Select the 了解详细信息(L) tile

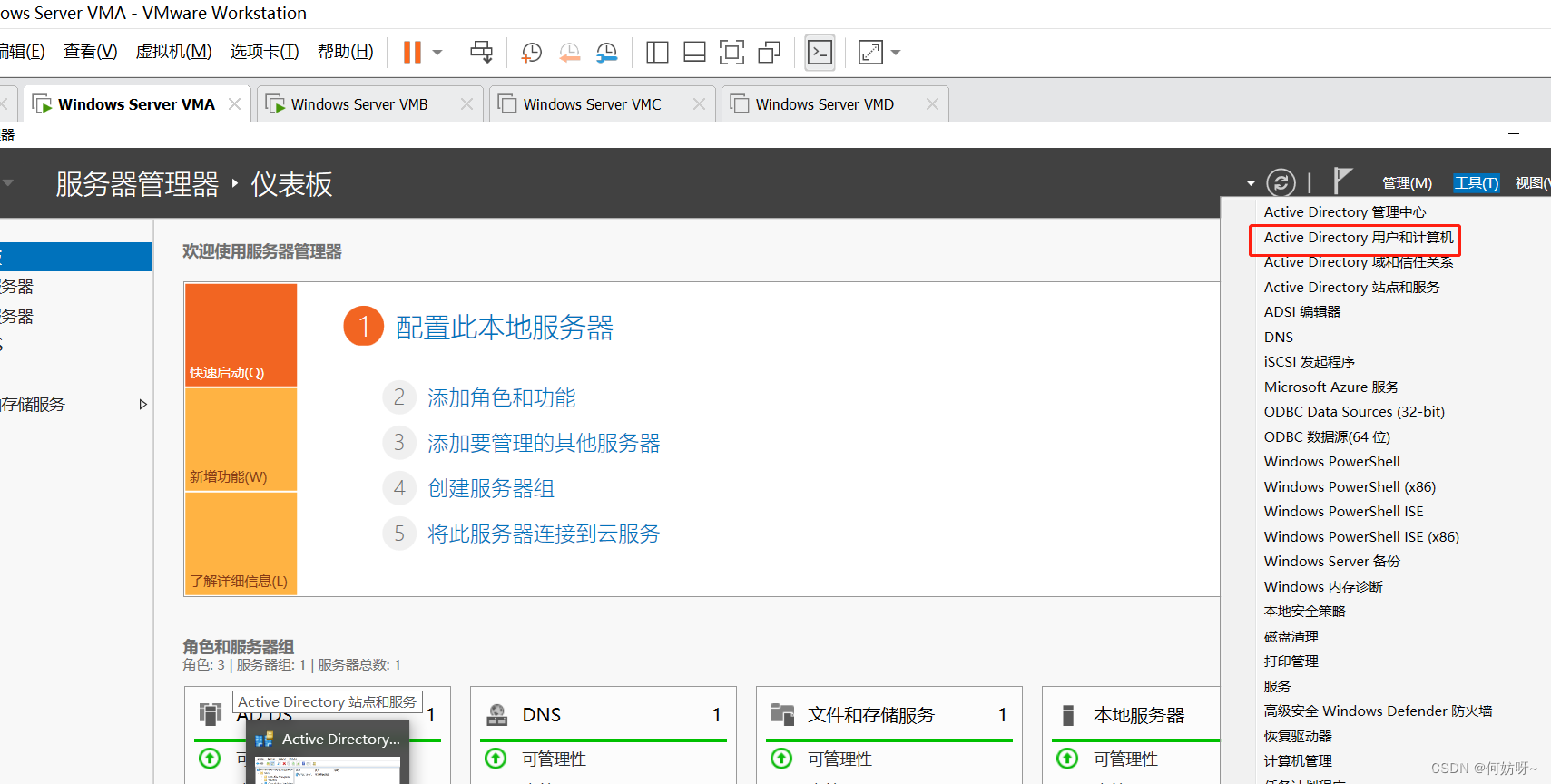[241, 544]
